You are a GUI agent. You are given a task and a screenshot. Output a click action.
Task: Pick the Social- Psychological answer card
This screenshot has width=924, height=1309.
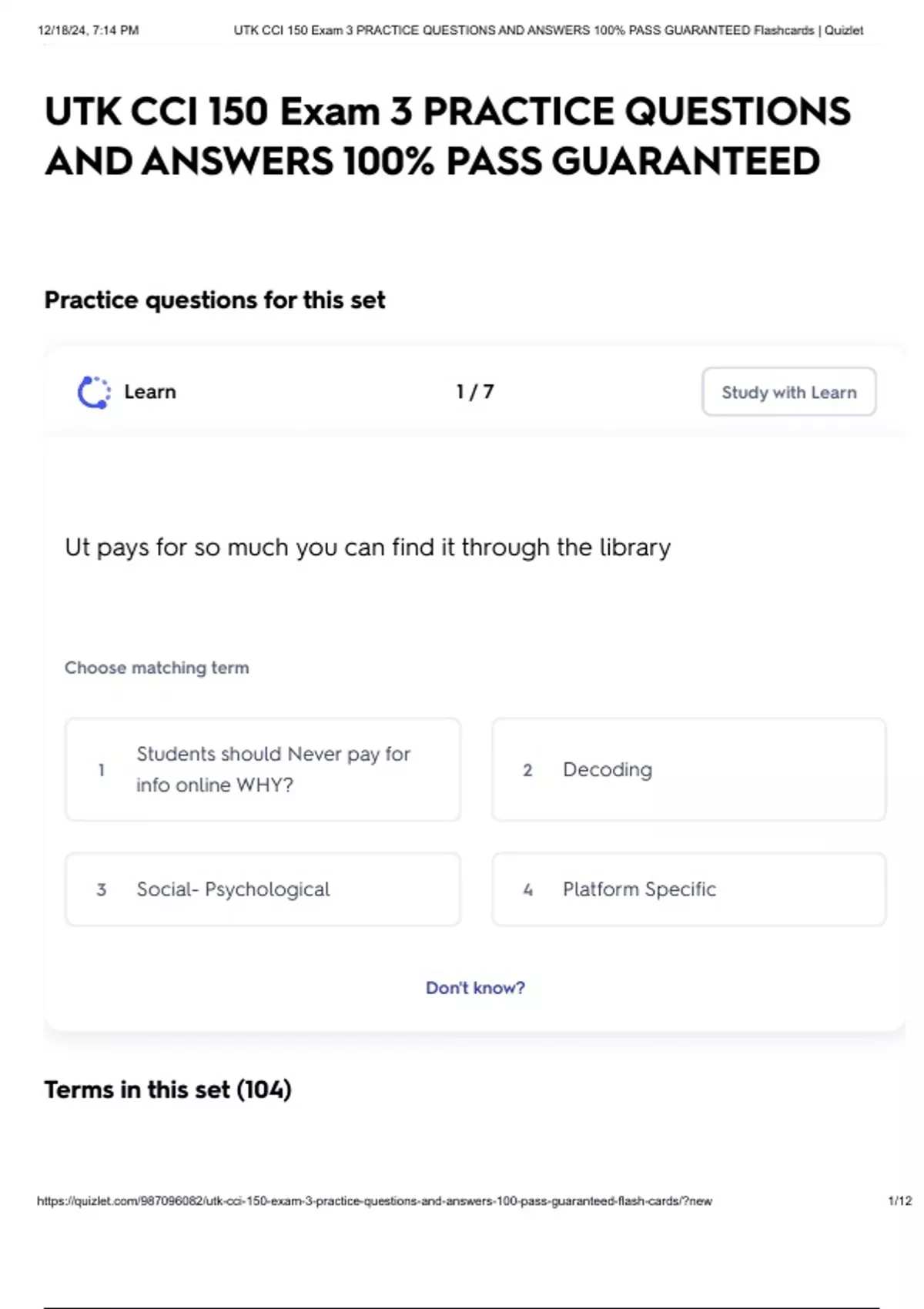coord(263,889)
